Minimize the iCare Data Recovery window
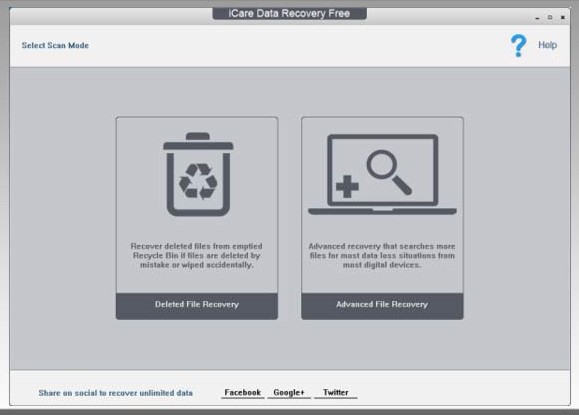579x415 pixels. tap(537, 17)
